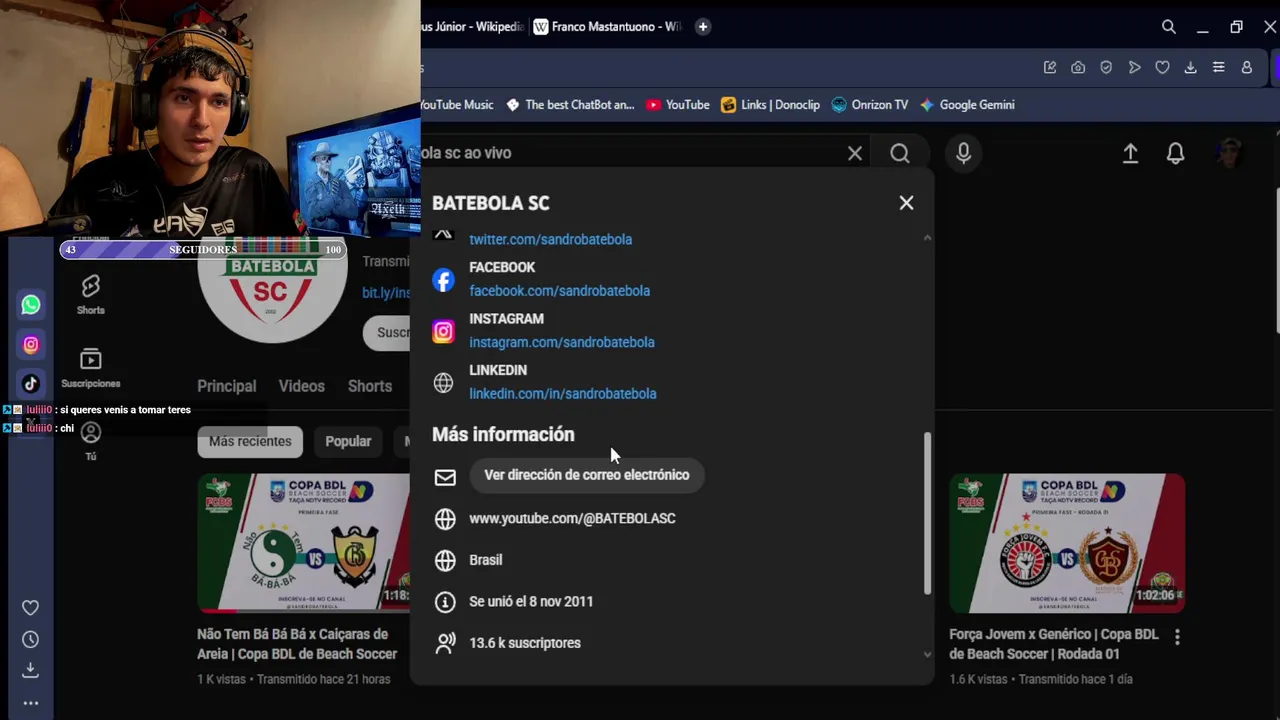Open the Não Tem Bá Bá Bá video thumbnail
Image resolution: width=1280 pixels, height=720 pixels.
(304, 543)
